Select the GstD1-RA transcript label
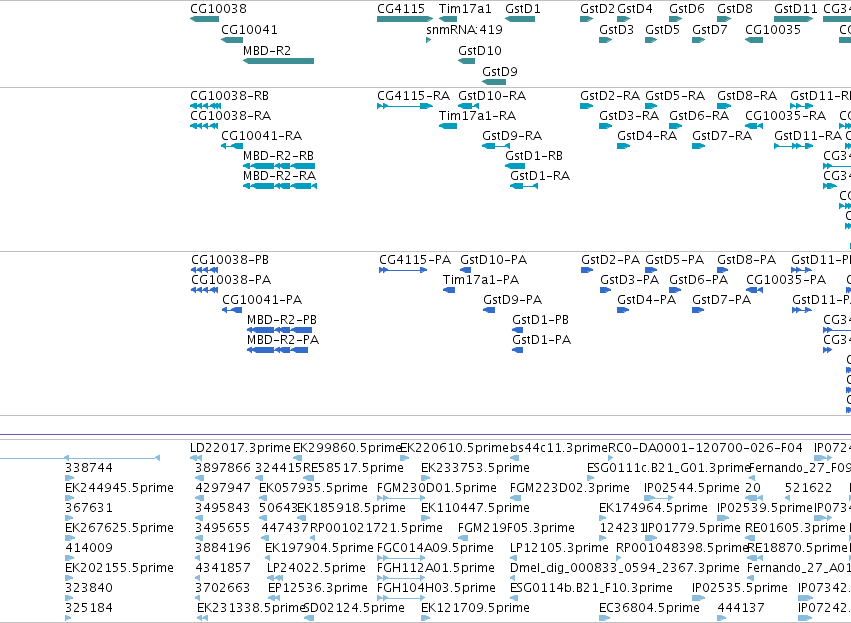 click(540, 176)
